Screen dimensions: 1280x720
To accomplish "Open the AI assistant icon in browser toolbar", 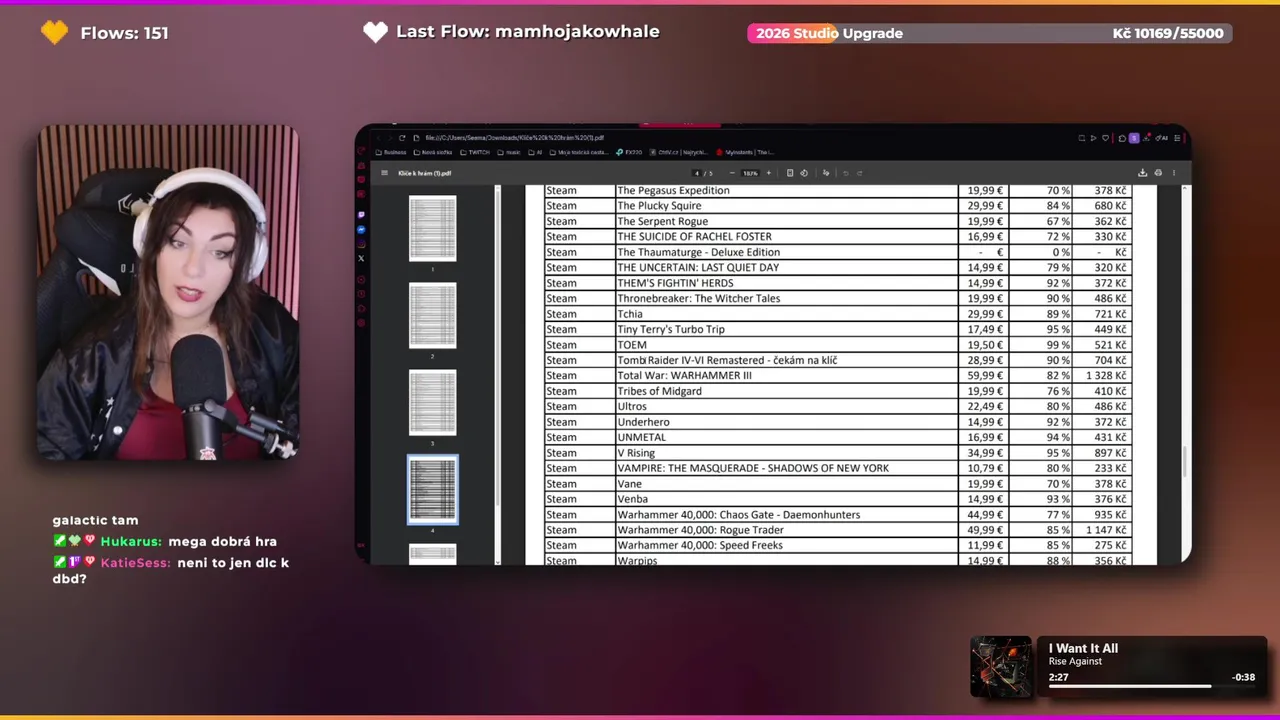I will tap(1162, 138).
